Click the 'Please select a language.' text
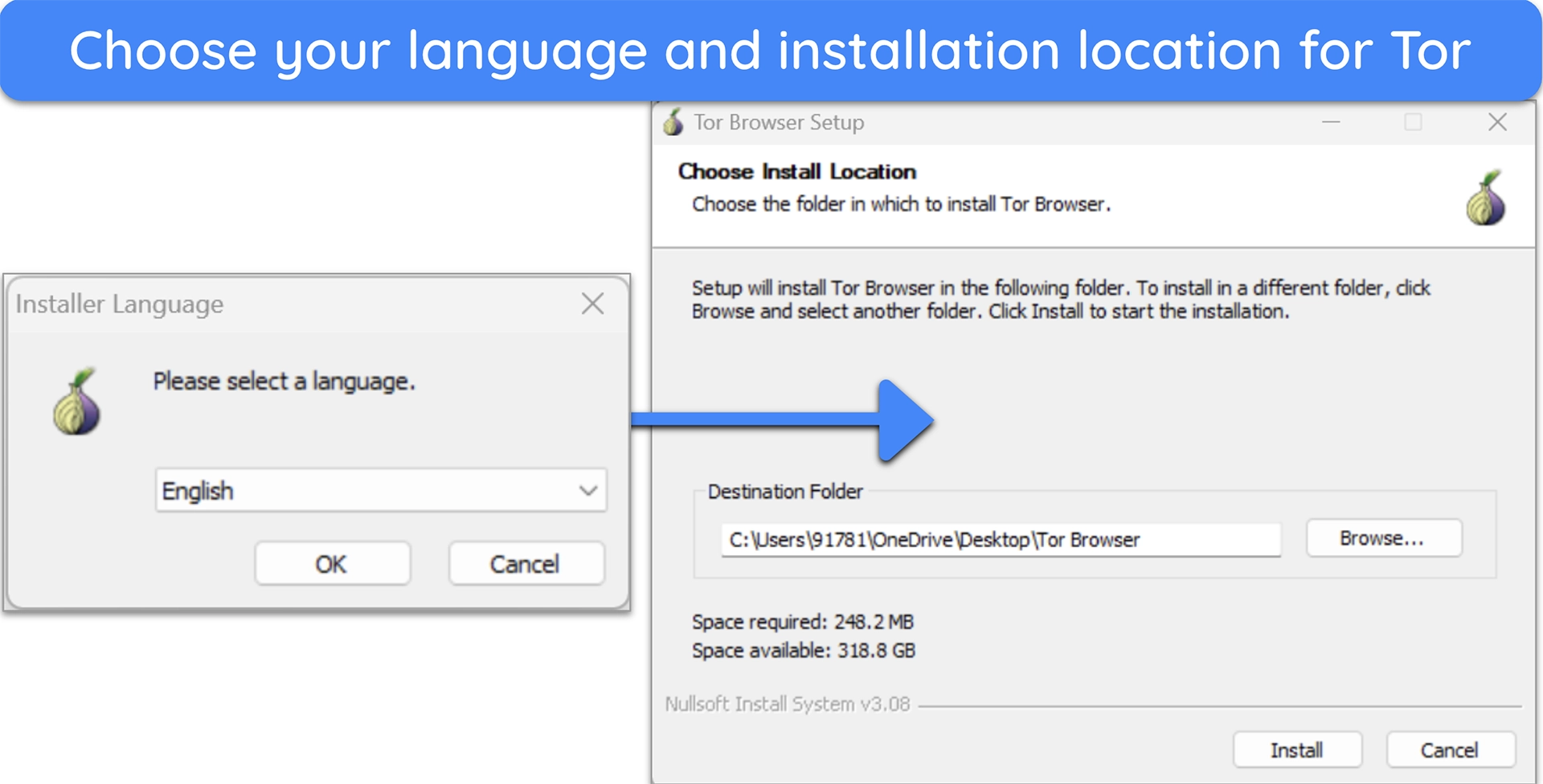Screen dimensions: 1543x784 pos(284,381)
